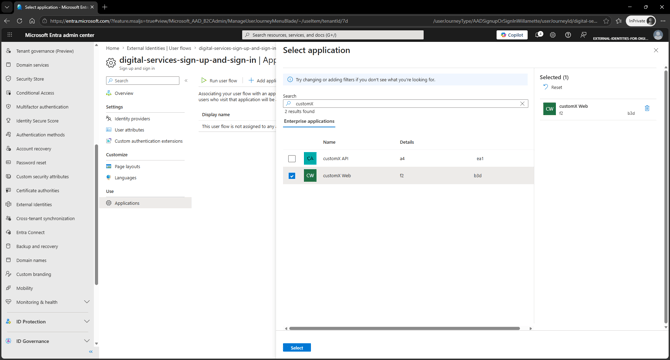Screen dimensions: 670x360
Task: Open a new browser tab
Action: tap(105, 7)
